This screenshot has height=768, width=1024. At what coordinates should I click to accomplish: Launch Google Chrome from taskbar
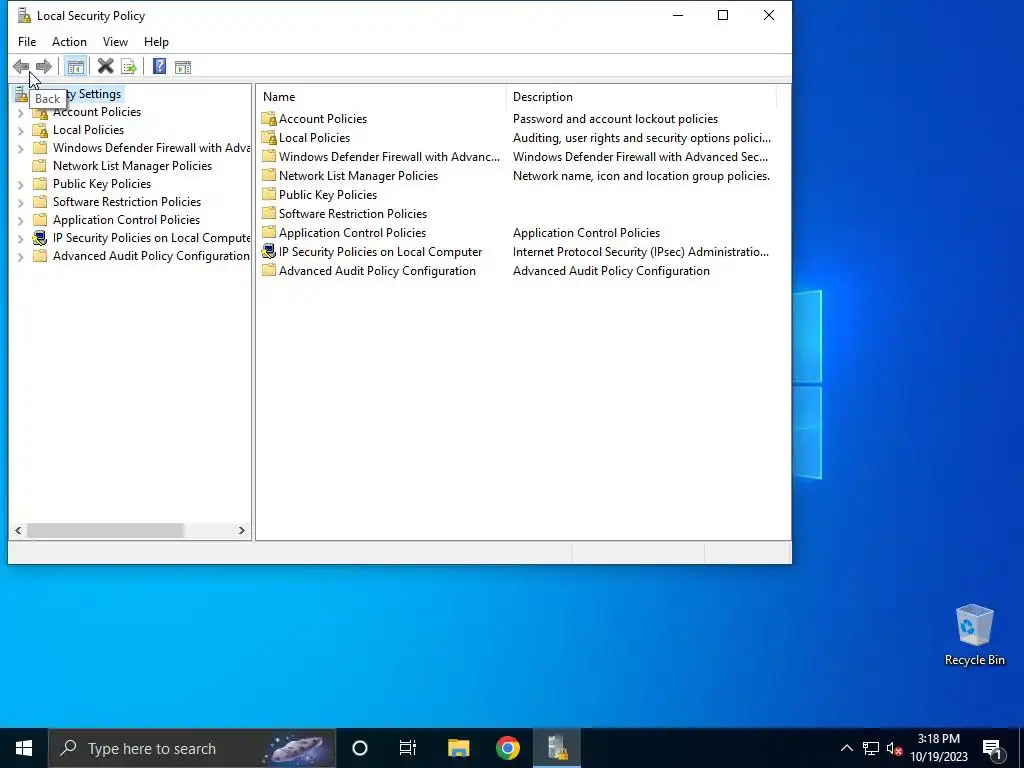(507, 748)
